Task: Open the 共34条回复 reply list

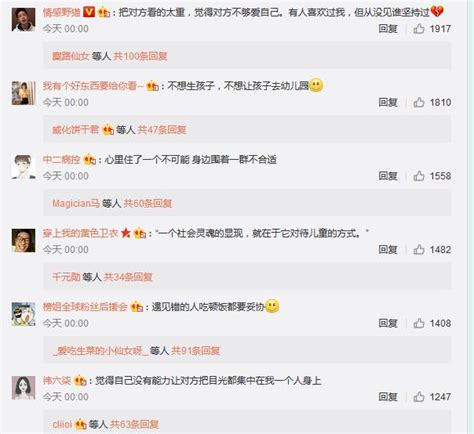Action: (128, 277)
